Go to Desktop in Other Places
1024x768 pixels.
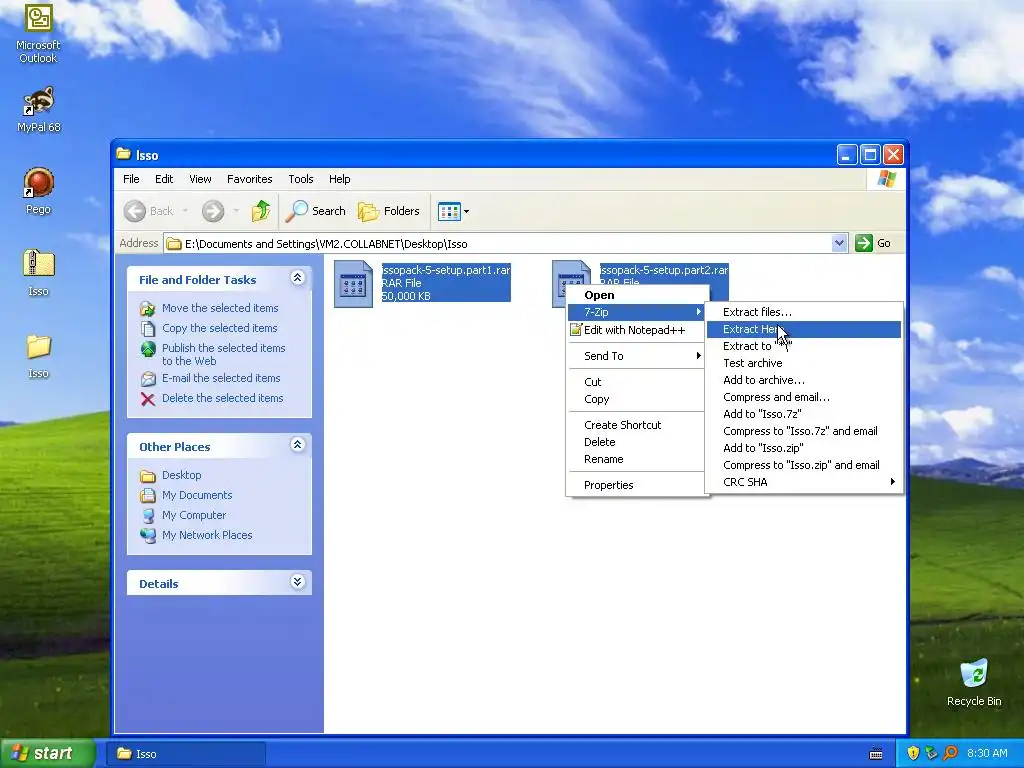182,475
